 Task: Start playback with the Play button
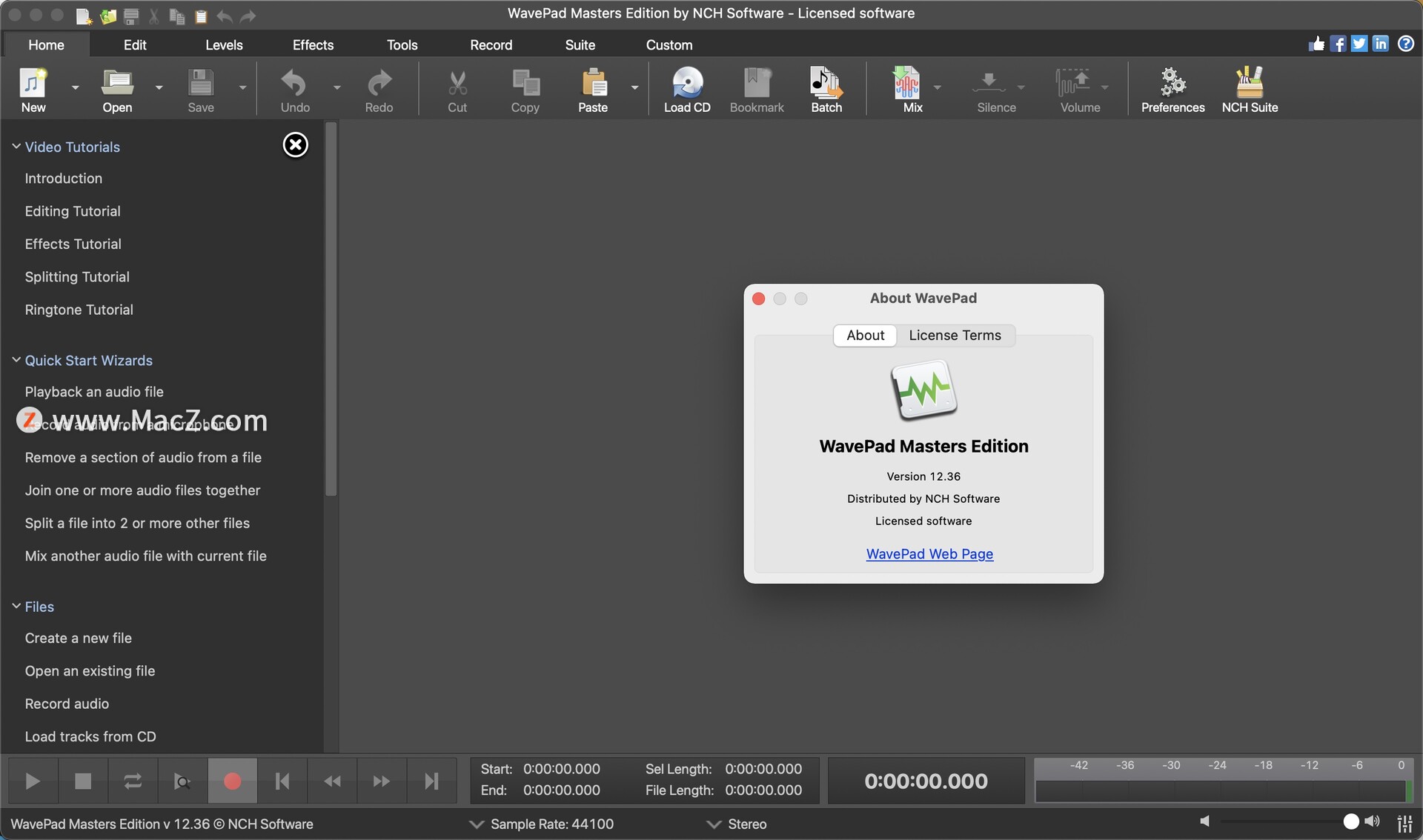point(33,781)
